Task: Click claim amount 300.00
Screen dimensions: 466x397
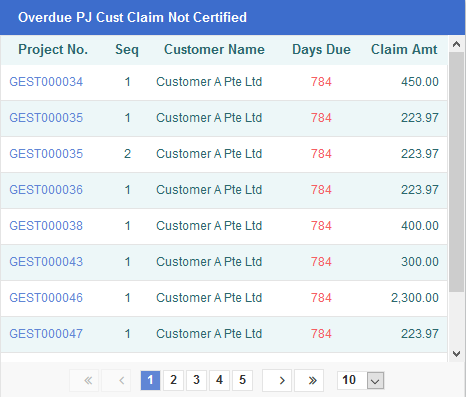Action: coord(420,262)
